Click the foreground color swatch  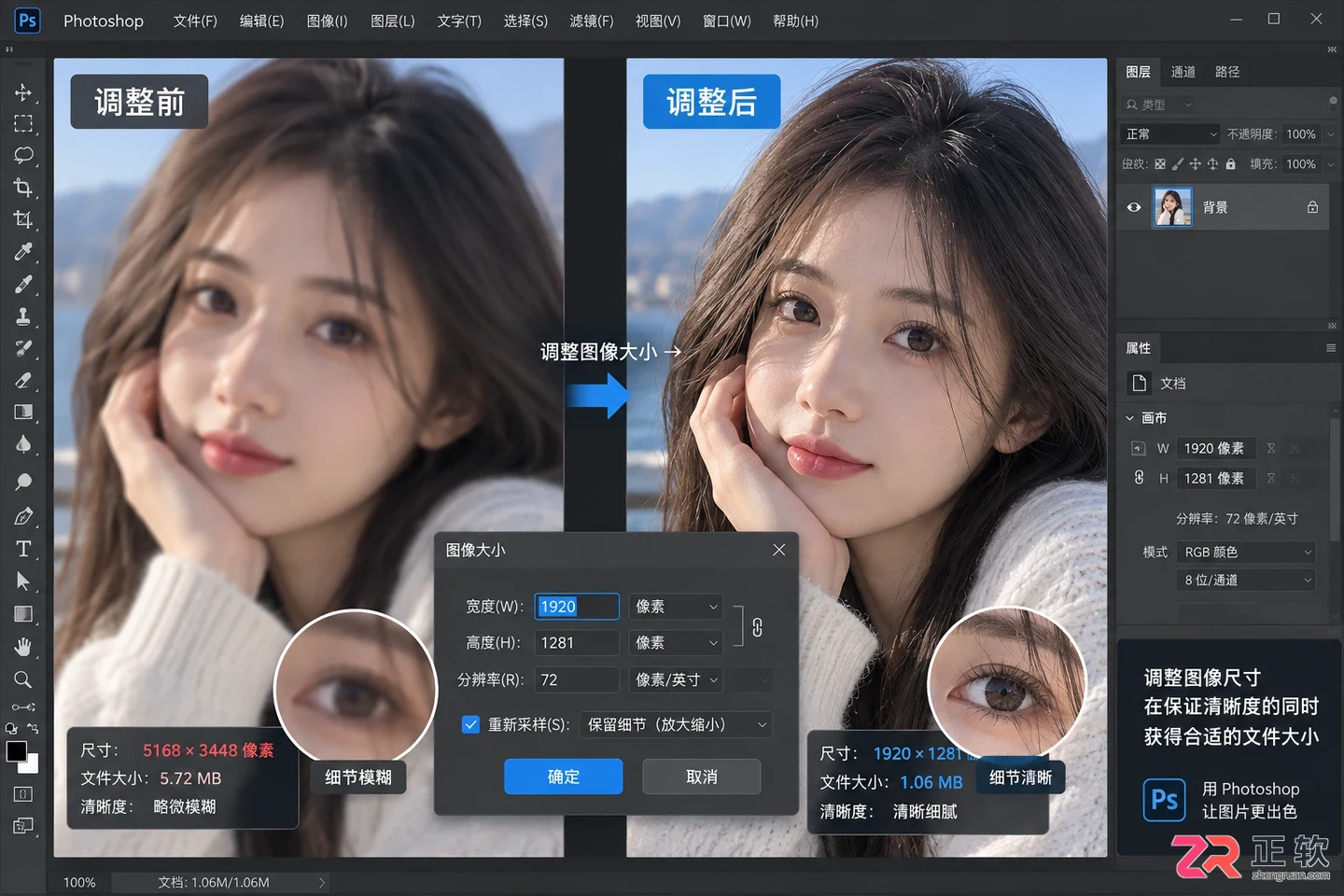click(16, 751)
